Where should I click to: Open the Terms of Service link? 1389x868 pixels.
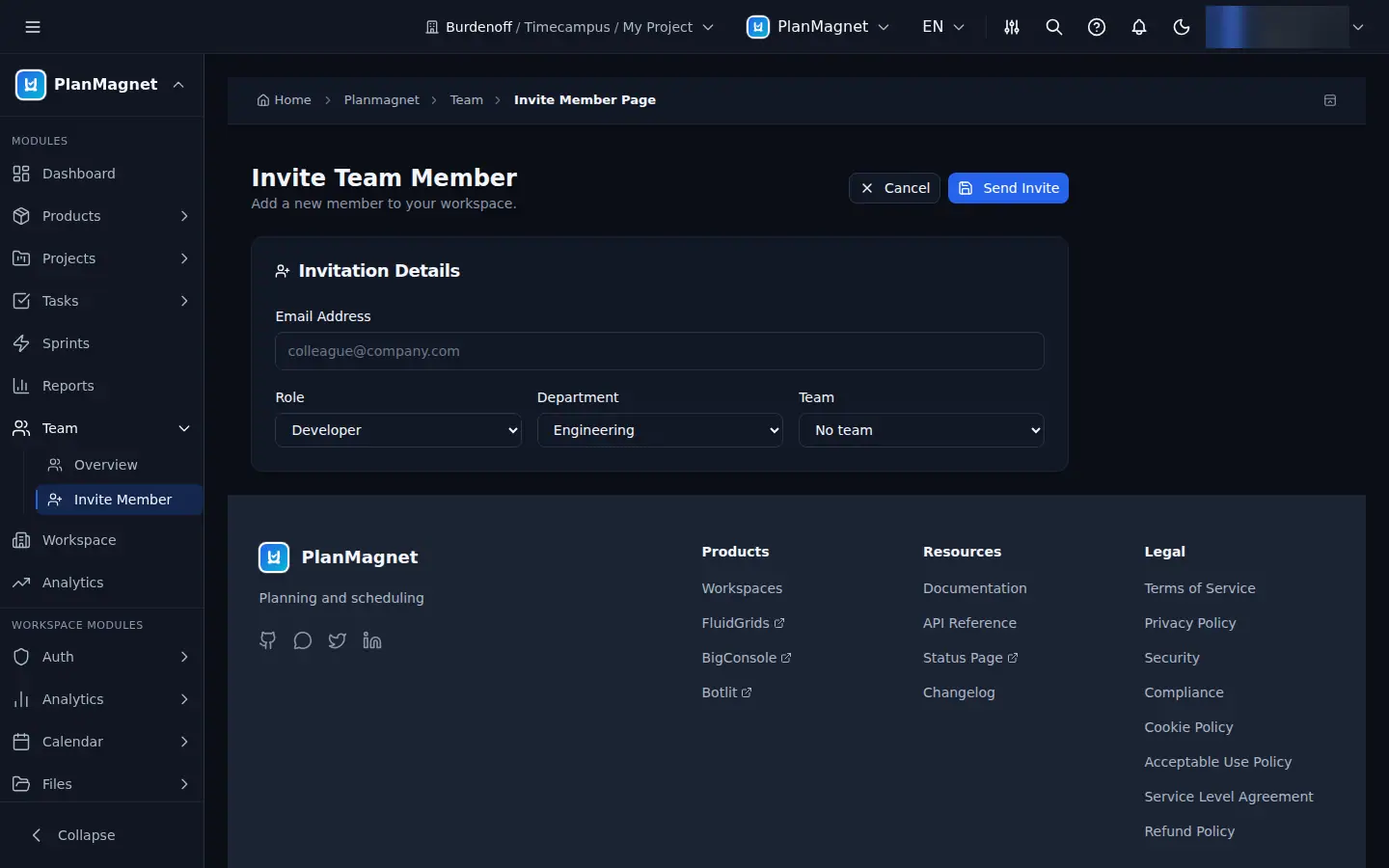(x=1199, y=588)
